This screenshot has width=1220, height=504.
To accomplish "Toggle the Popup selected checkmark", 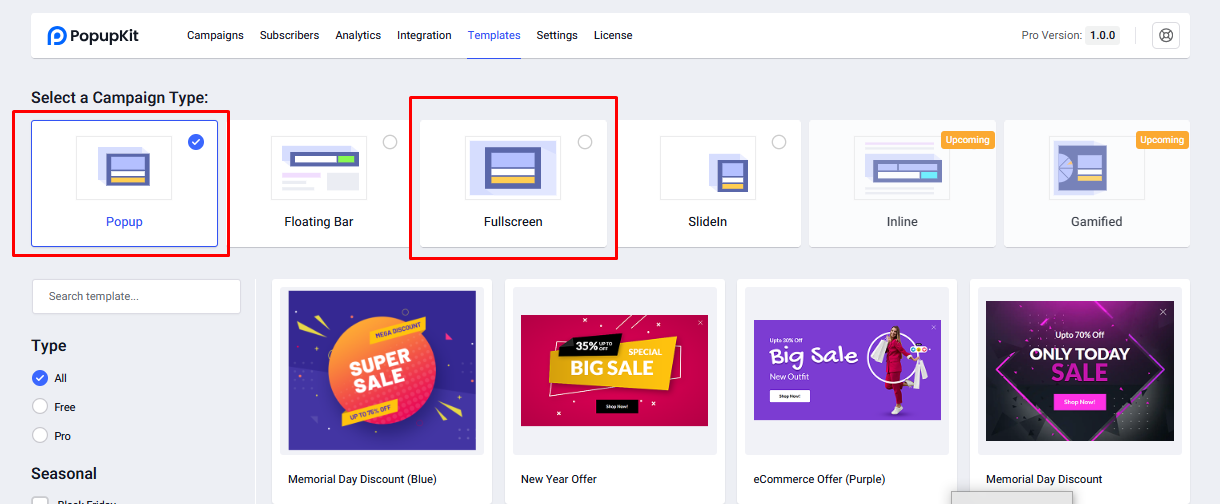I will coord(196,142).
